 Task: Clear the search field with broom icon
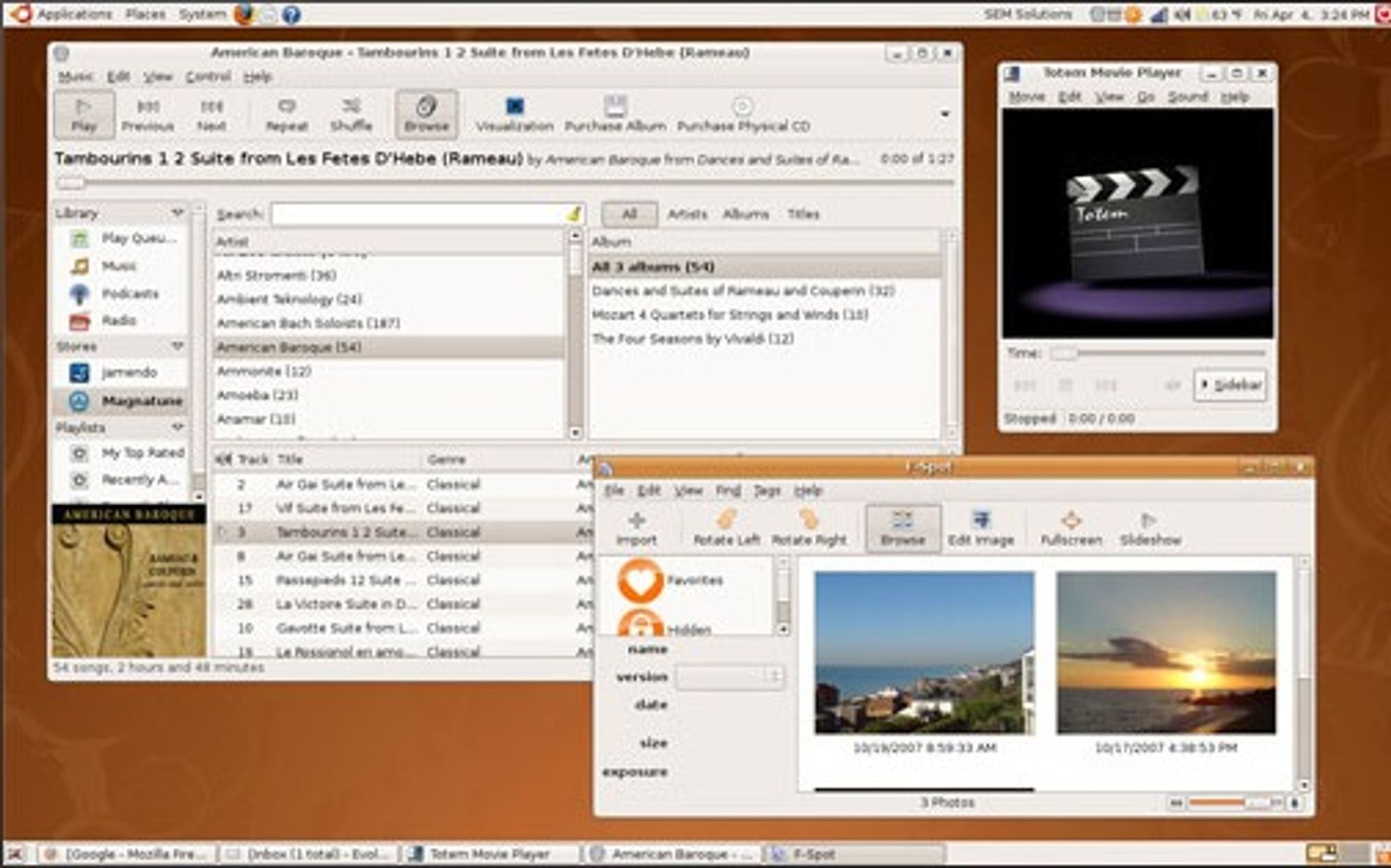(x=574, y=214)
